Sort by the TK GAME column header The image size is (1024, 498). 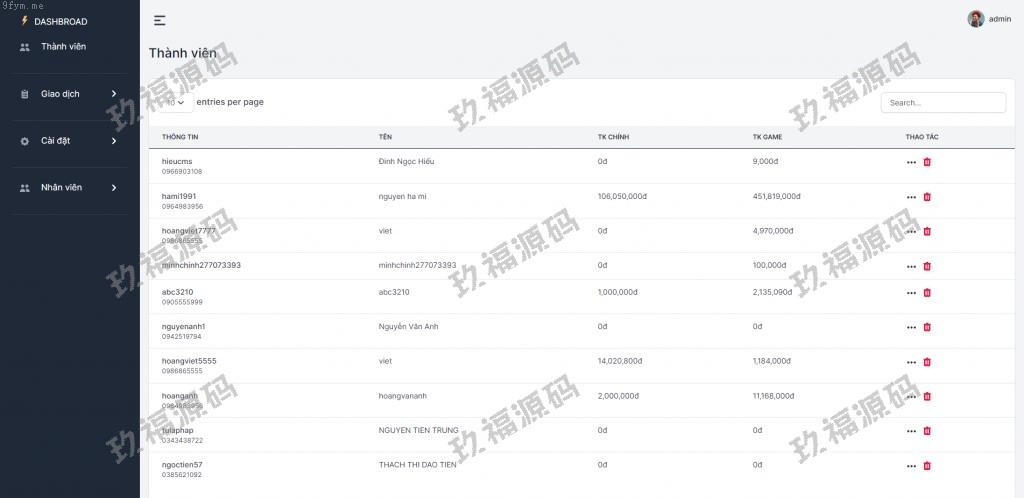click(768, 137)
